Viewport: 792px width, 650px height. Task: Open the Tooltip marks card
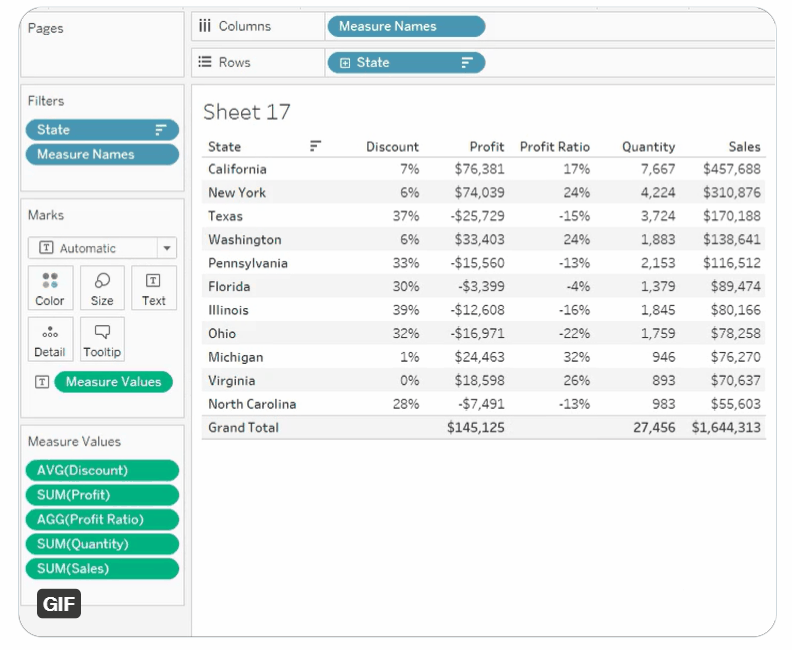click(x=102, y=339)
